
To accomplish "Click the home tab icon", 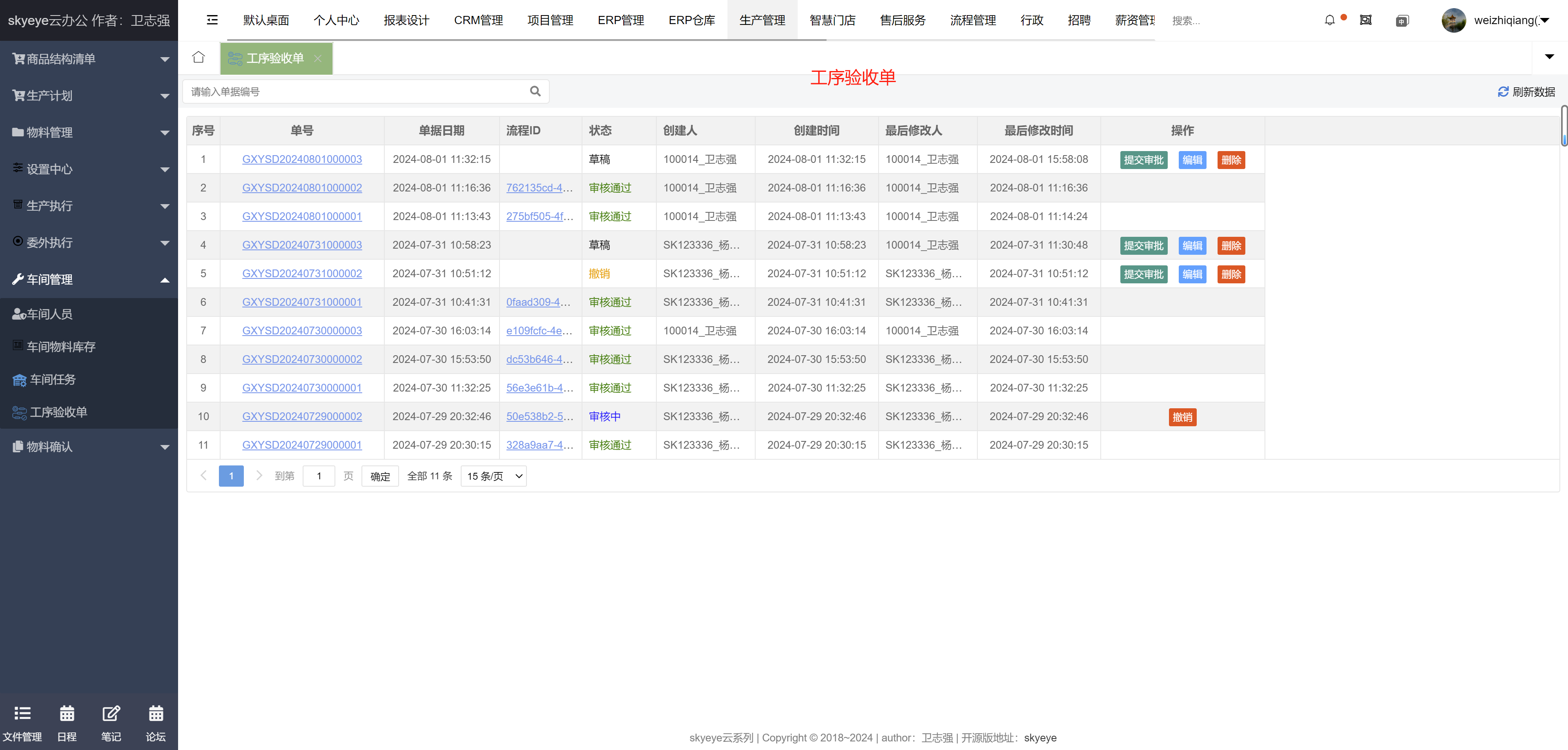I will (x=199, y=57).
